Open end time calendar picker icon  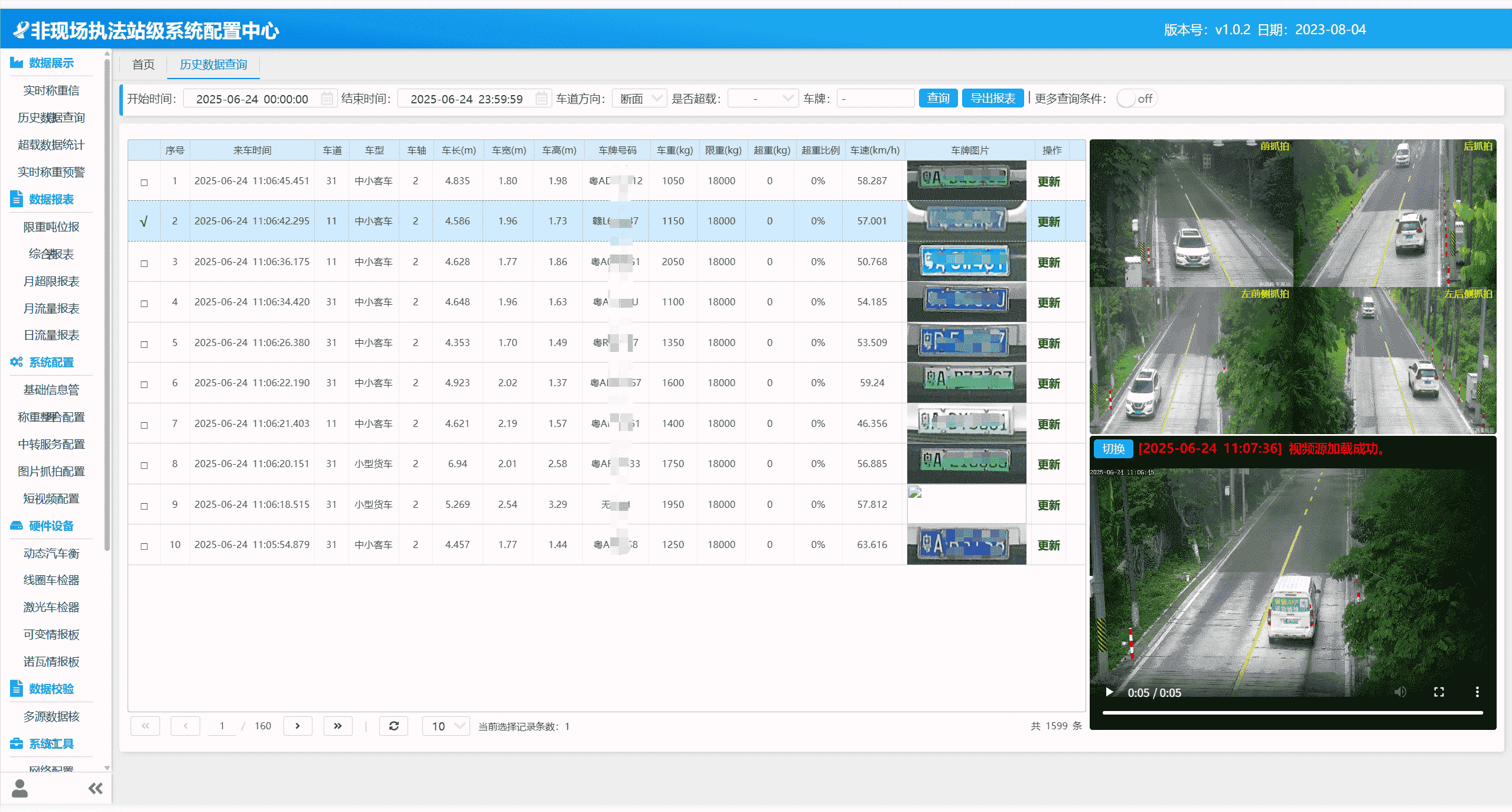point(541,99)
